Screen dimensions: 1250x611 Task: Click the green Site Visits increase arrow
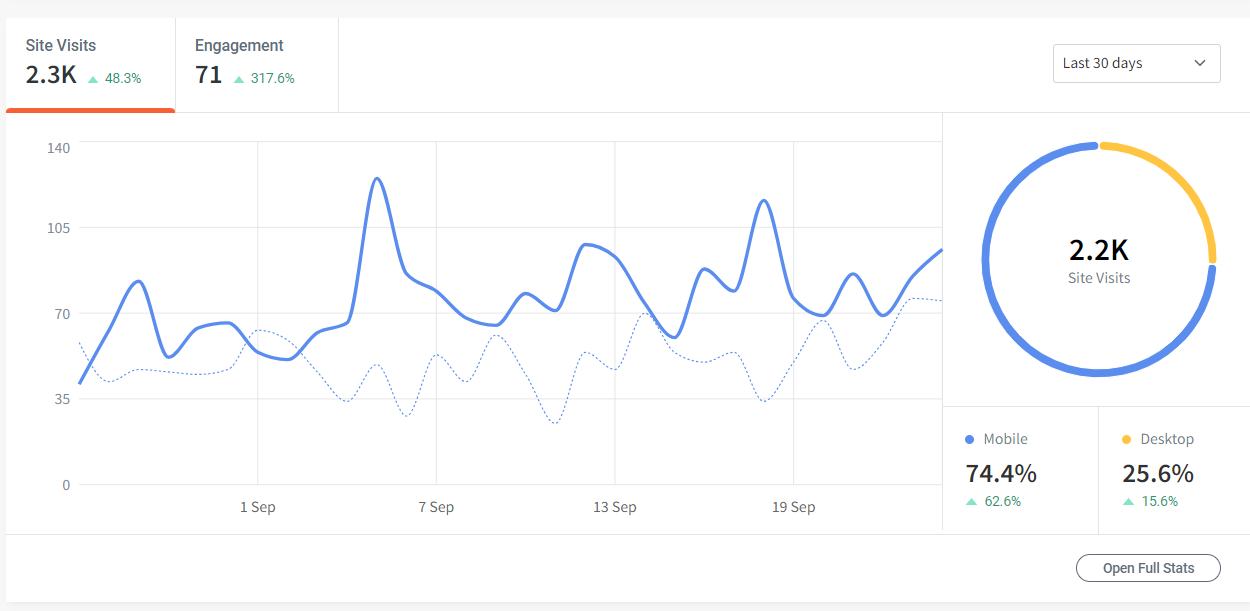click(93, 78)
